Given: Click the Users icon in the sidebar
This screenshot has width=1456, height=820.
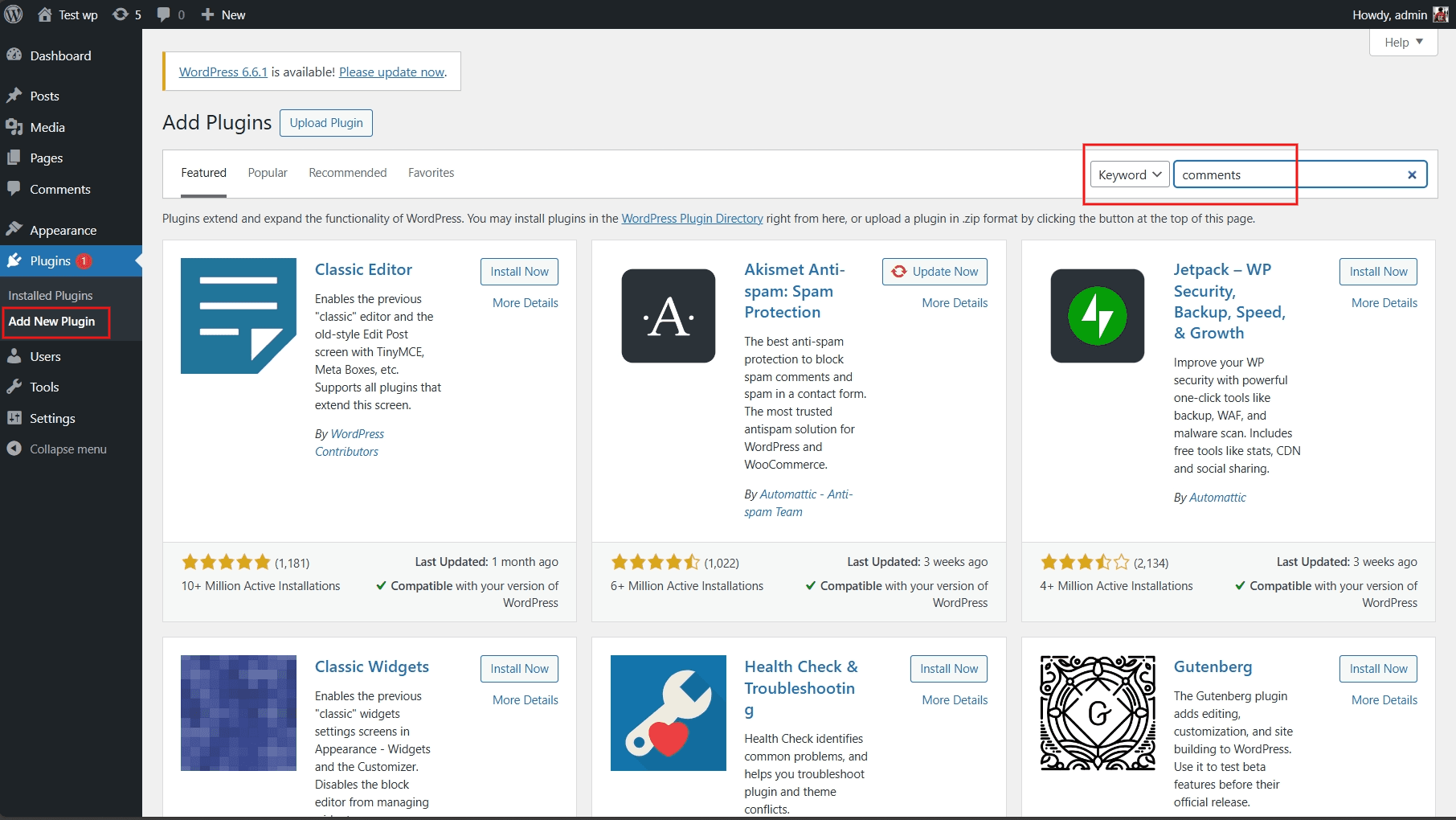Looking at the screenshot, I should pyautogui.click(x=14, y=356).
